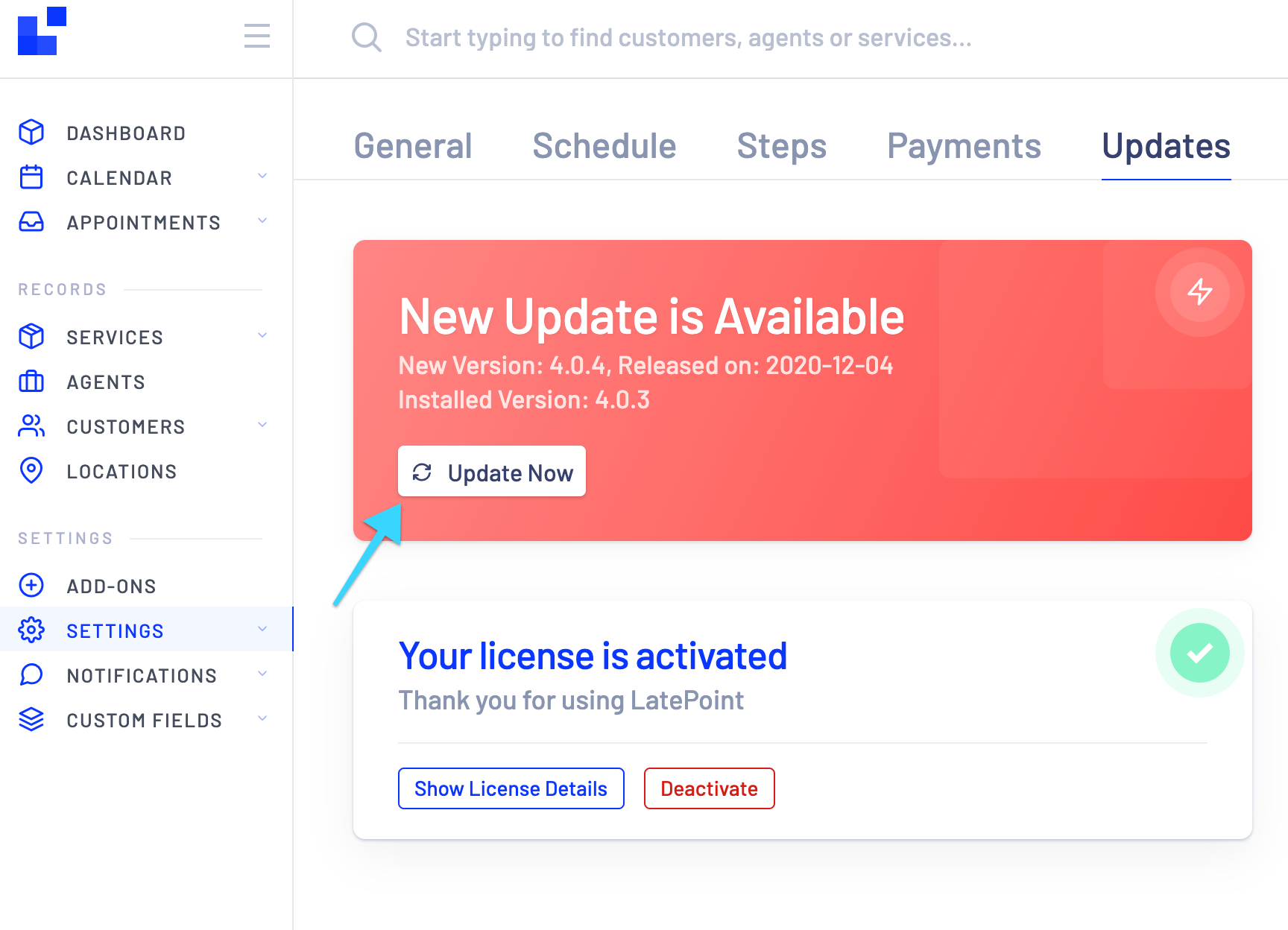Click the customer search input field
Image resolution: width=1288 pixels, height=930 pixels.
coord(689,37)
